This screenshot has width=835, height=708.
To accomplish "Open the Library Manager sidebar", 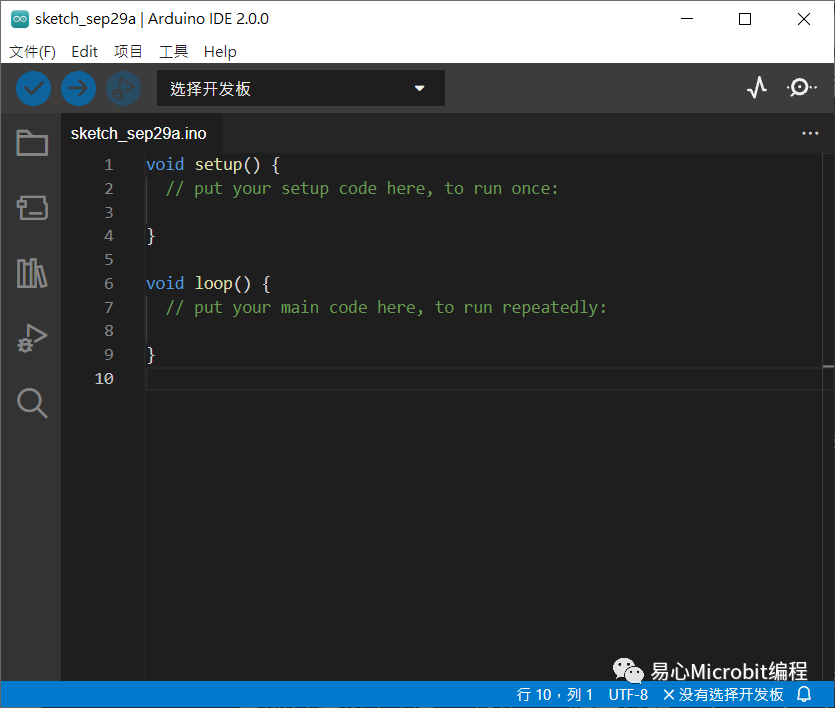I will [x=32, y=273].
